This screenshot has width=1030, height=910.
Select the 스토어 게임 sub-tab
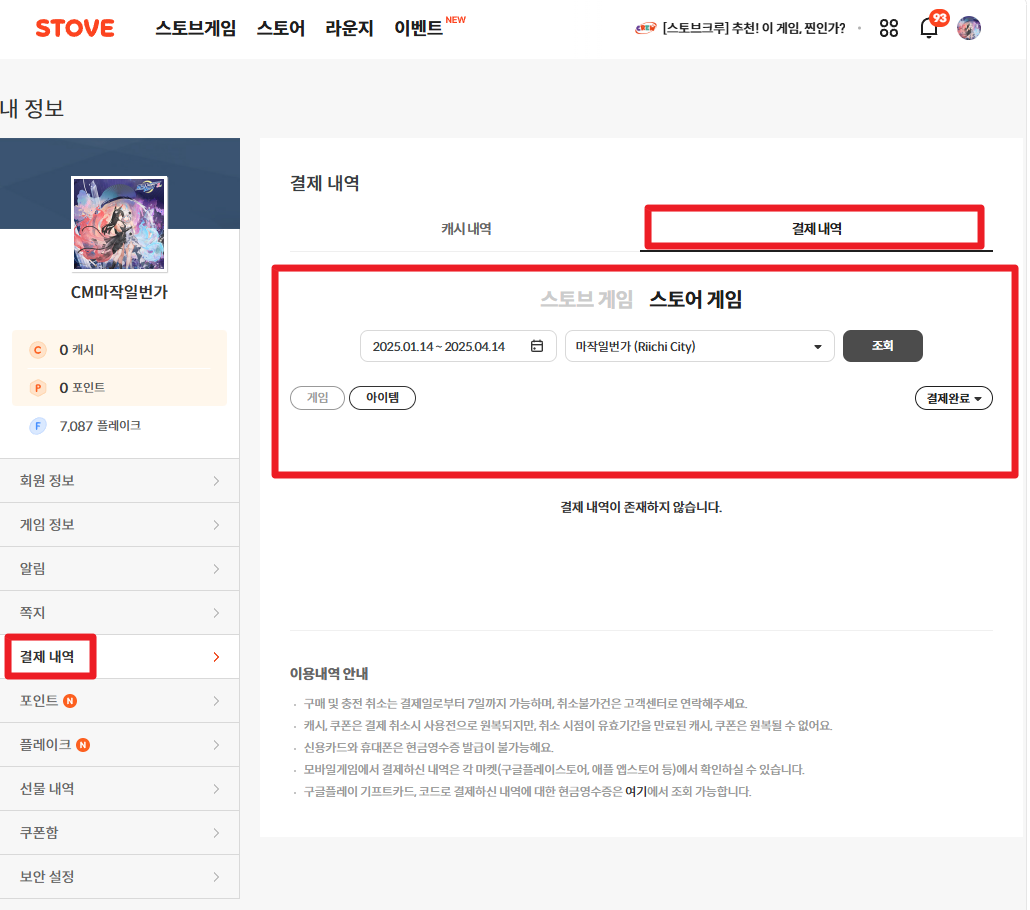(696, 300)
